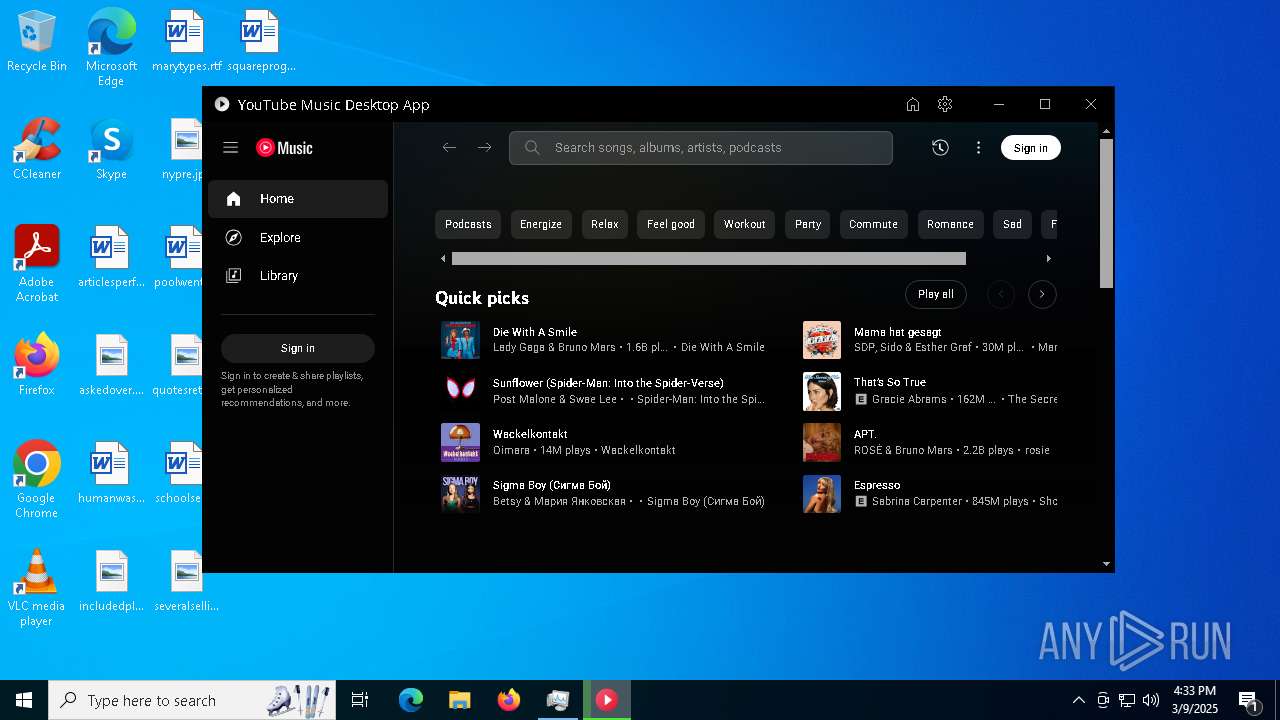Image resolution: width=1280 pixels, height=720 pixels.
Task: Play Mama hat gesagt thumbnail
Action: pos(822,340)
